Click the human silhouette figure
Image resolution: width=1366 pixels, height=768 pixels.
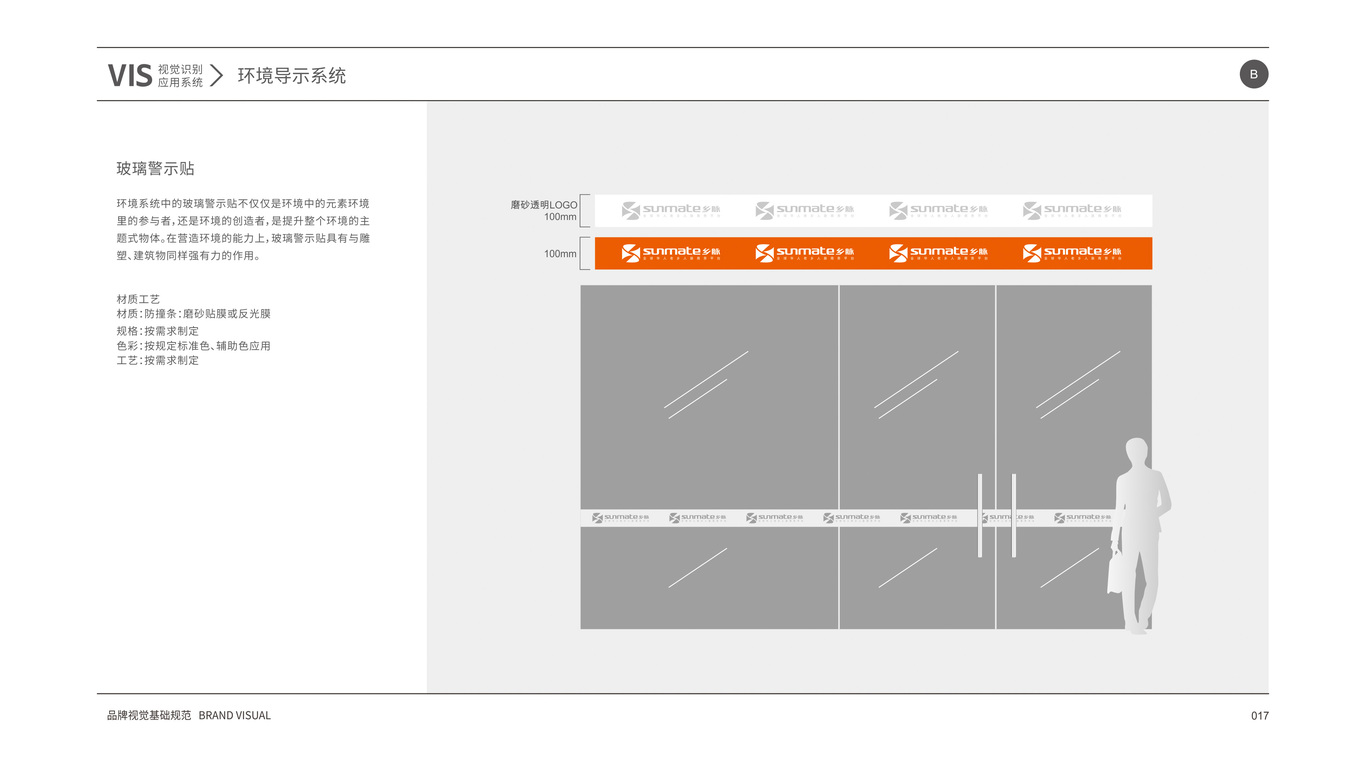click(1139, 535)
